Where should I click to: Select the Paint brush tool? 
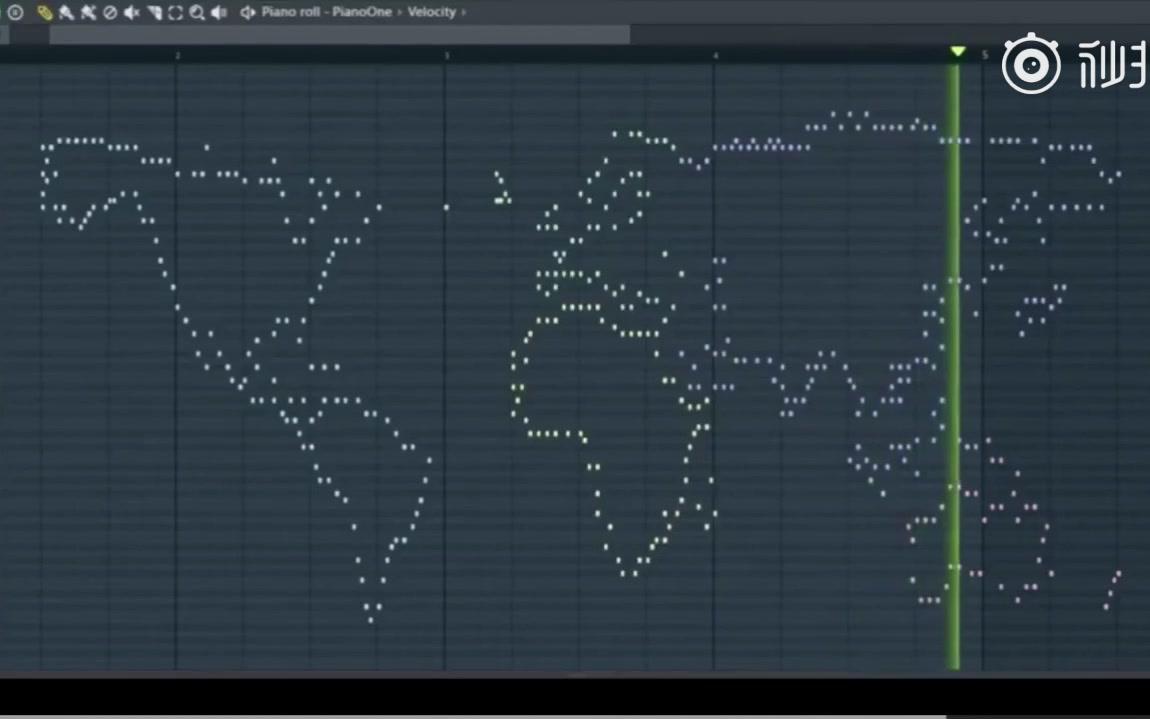coord(66,12)
